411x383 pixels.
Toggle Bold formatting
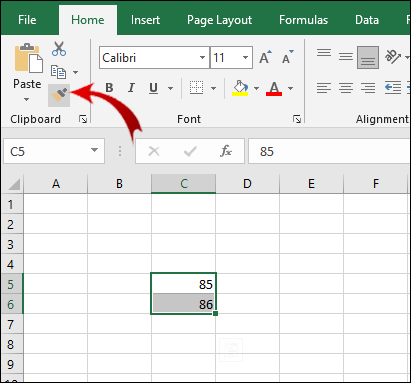[x=109, y=88]
